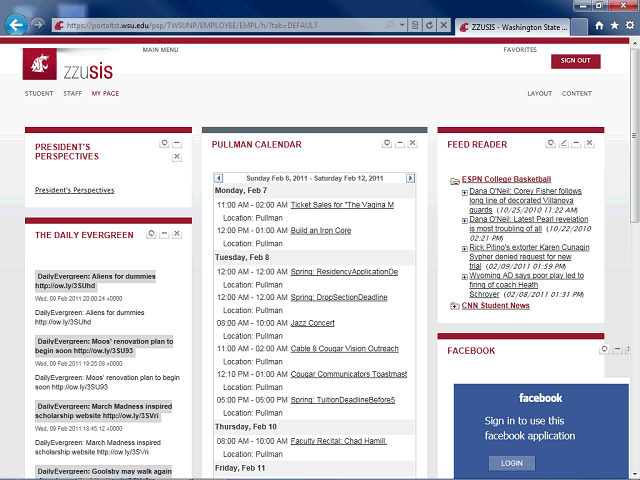Open the Main Menu
The width and height of the screenshot is (640, 480).
click(160, 50)
